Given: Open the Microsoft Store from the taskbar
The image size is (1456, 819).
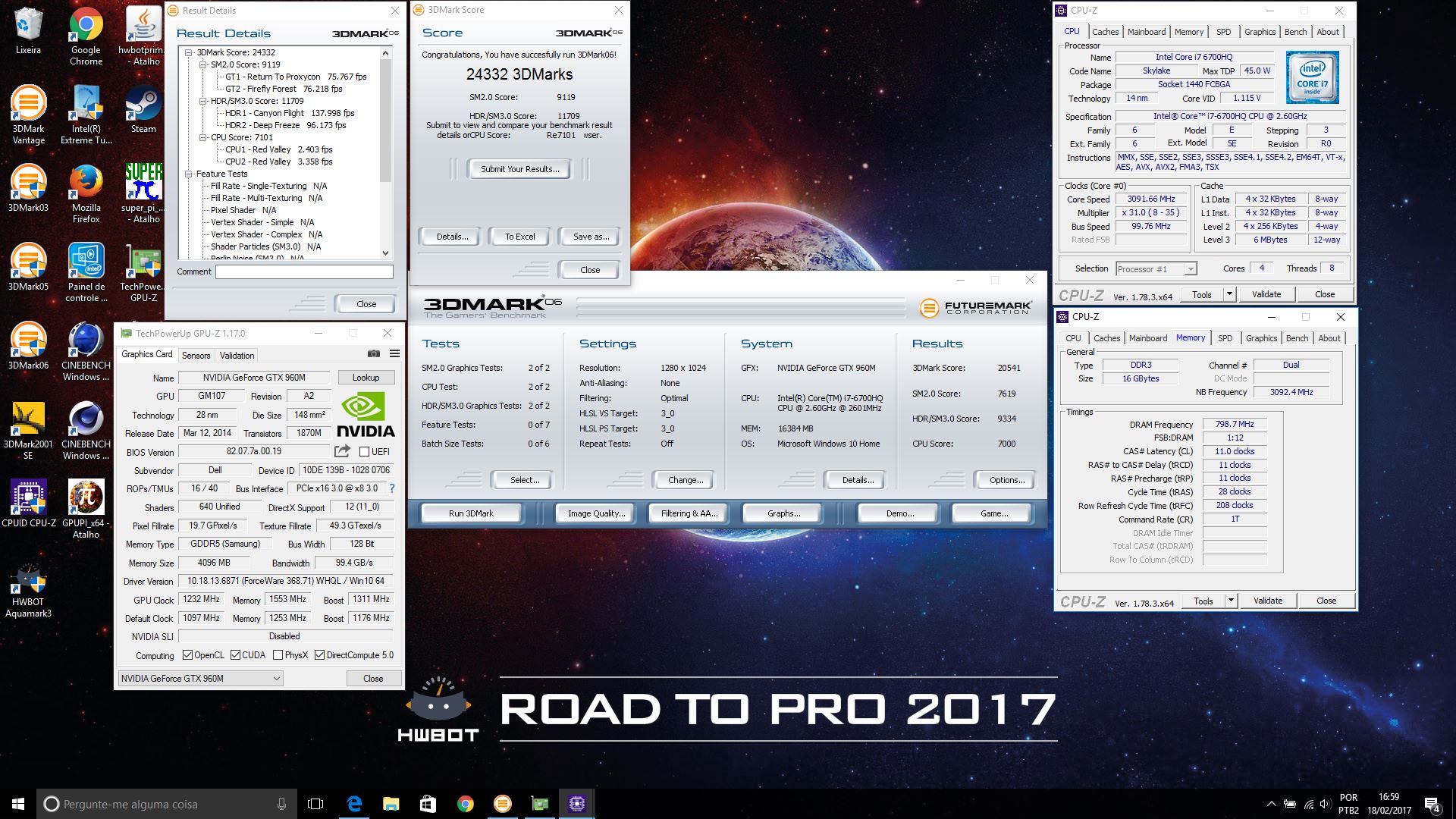Looking at the screenshot, I should click(428, 804).
